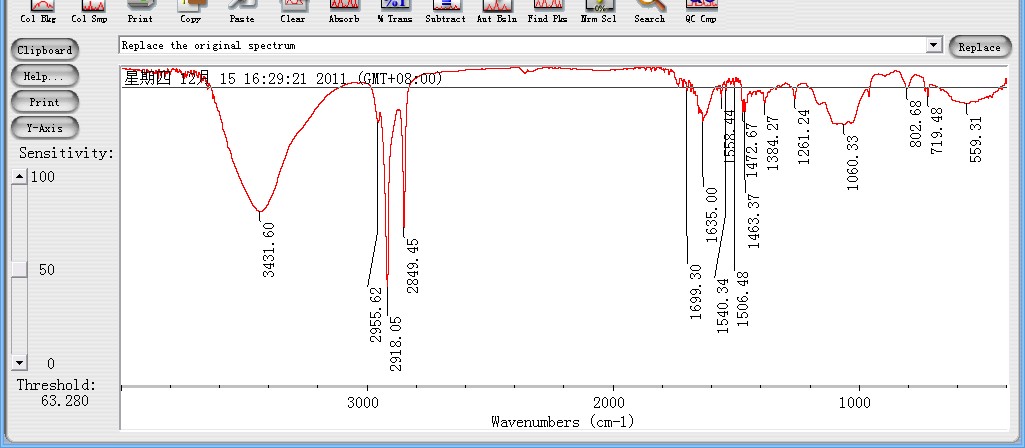Click the Replace button
1025x448 pixels.
click(x=979, y=47)
